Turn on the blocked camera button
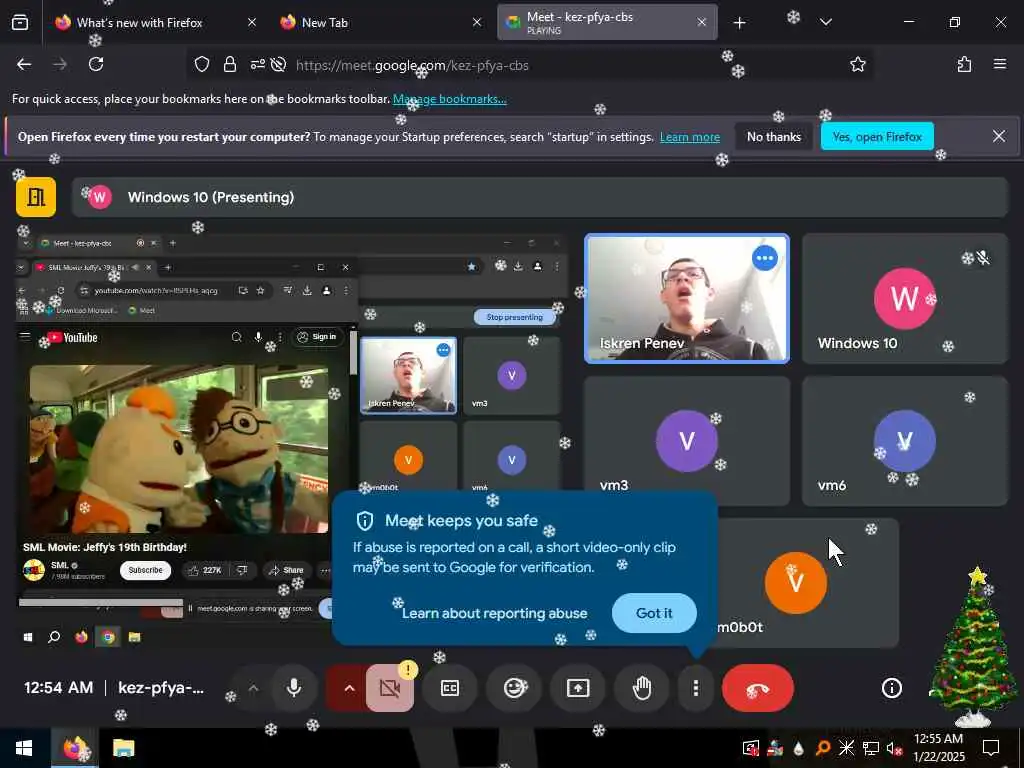1024x768 pixels. [x=389, y=688]
